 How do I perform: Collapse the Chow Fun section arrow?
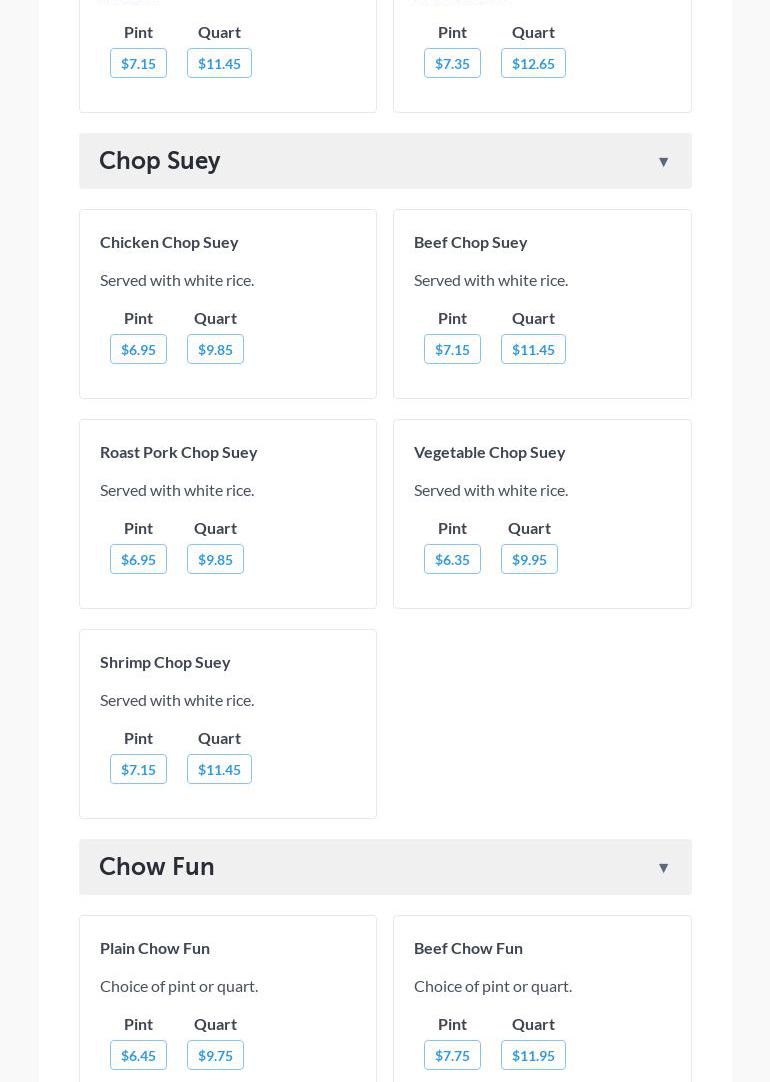(663, 868)
